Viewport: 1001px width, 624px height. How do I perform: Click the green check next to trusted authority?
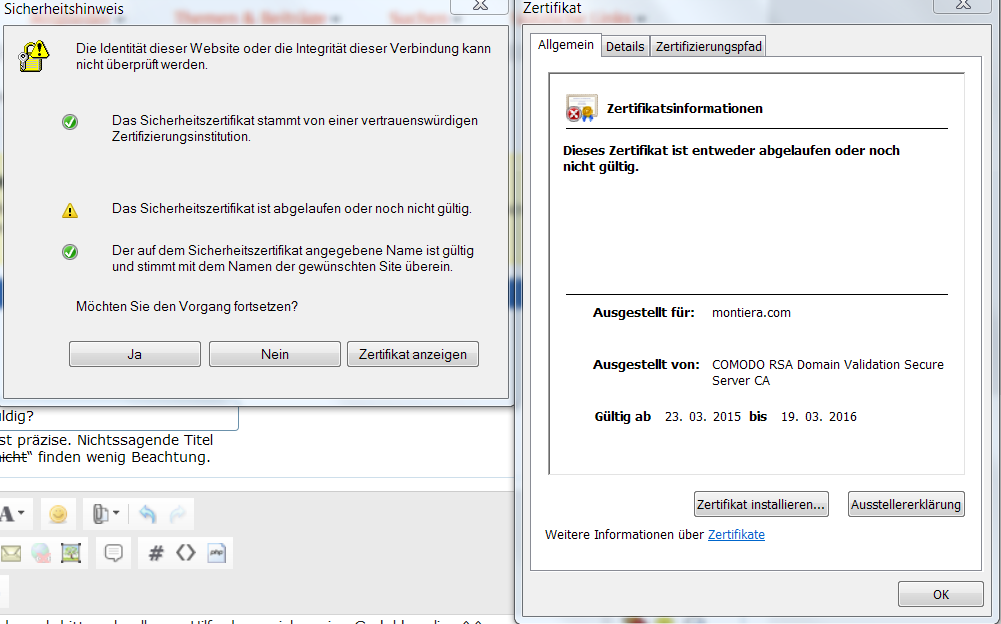(70, 122)
